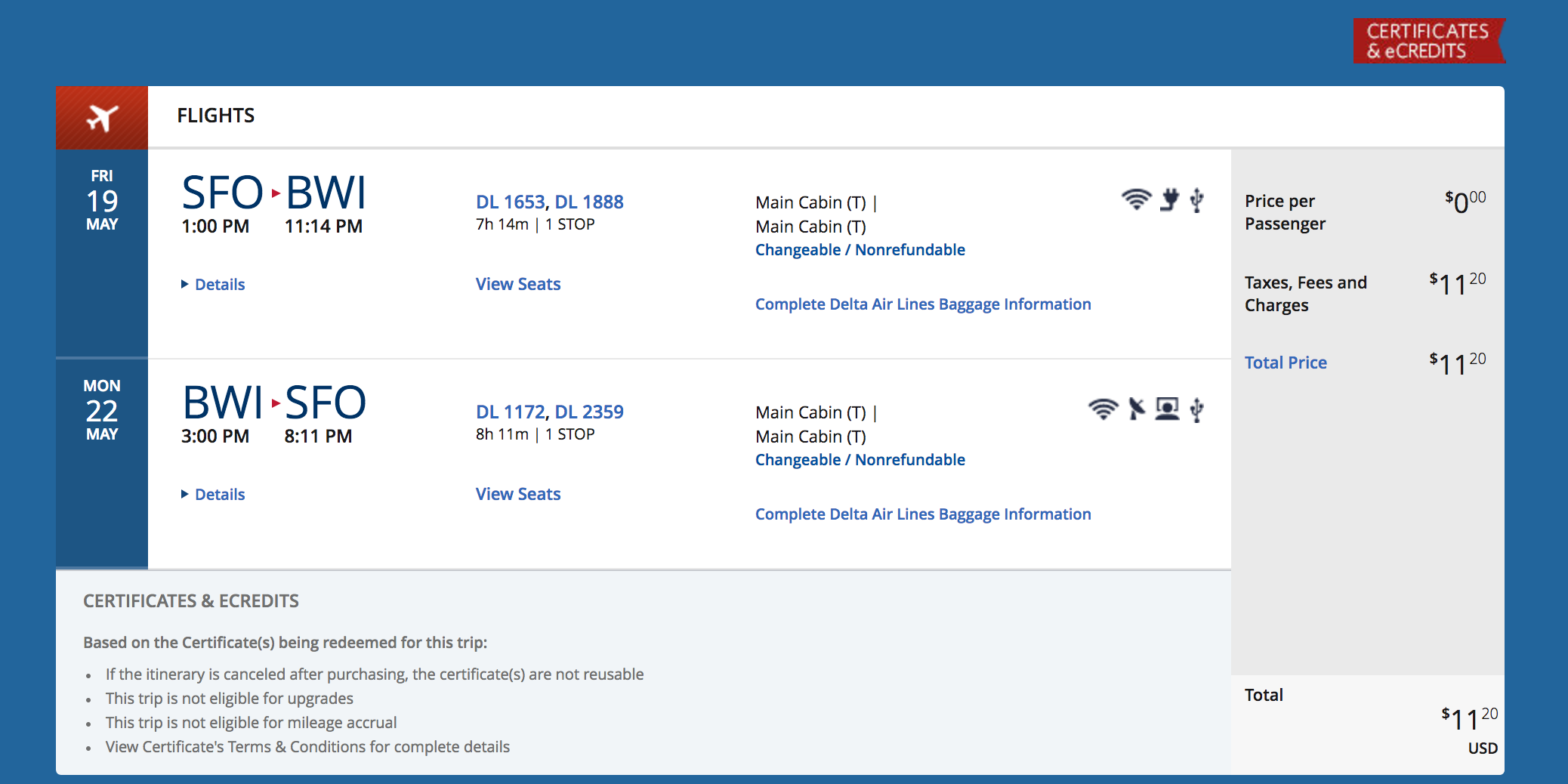
Task: Open the Certificates & eCredits banner
Action: 1428,41
